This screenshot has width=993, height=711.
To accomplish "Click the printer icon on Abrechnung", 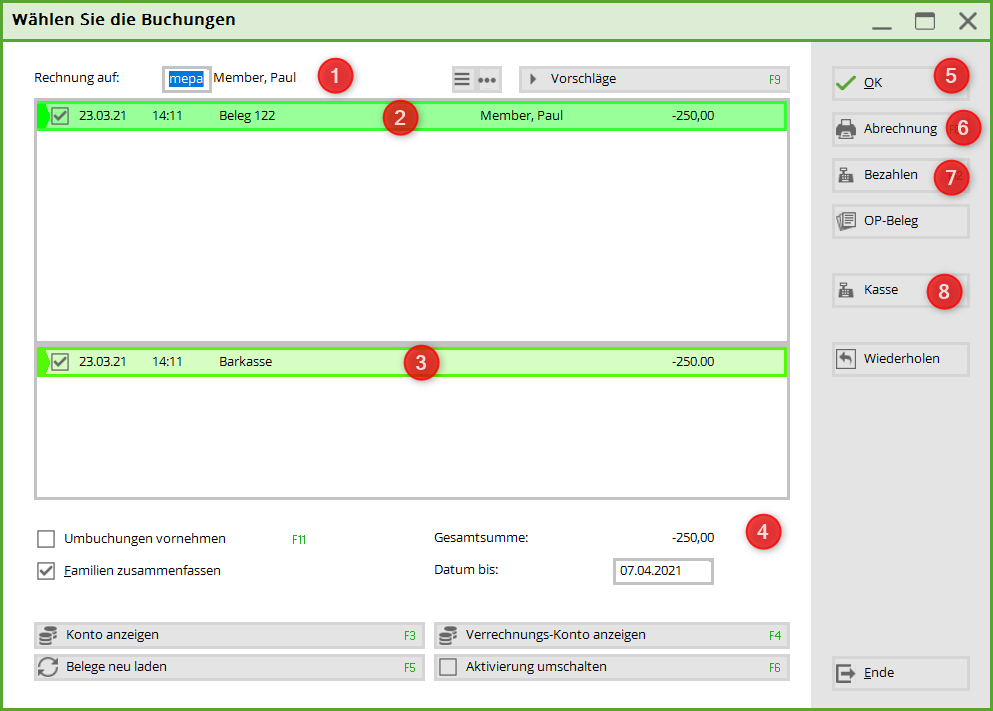I will point(846,129).
